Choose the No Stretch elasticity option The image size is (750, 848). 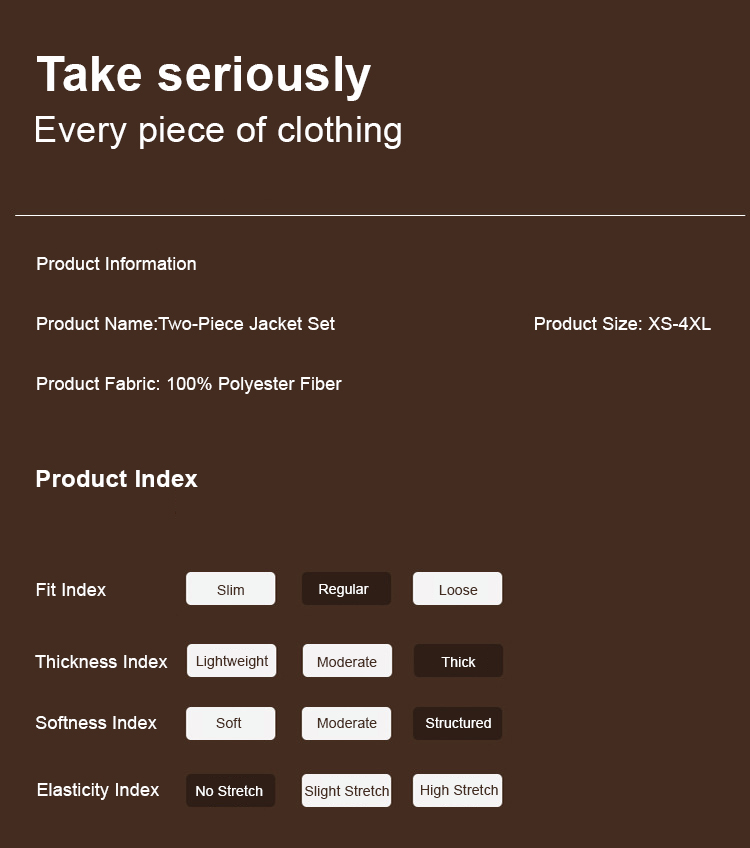230,790
